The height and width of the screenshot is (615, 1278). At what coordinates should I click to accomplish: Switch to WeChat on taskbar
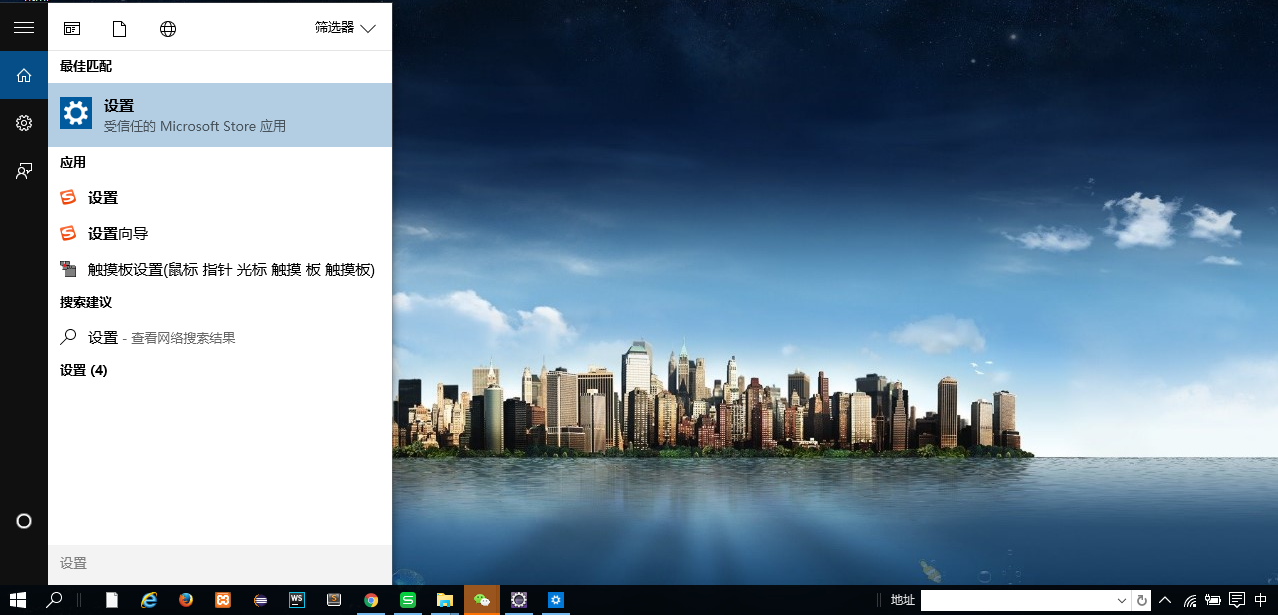coord(482,600)
